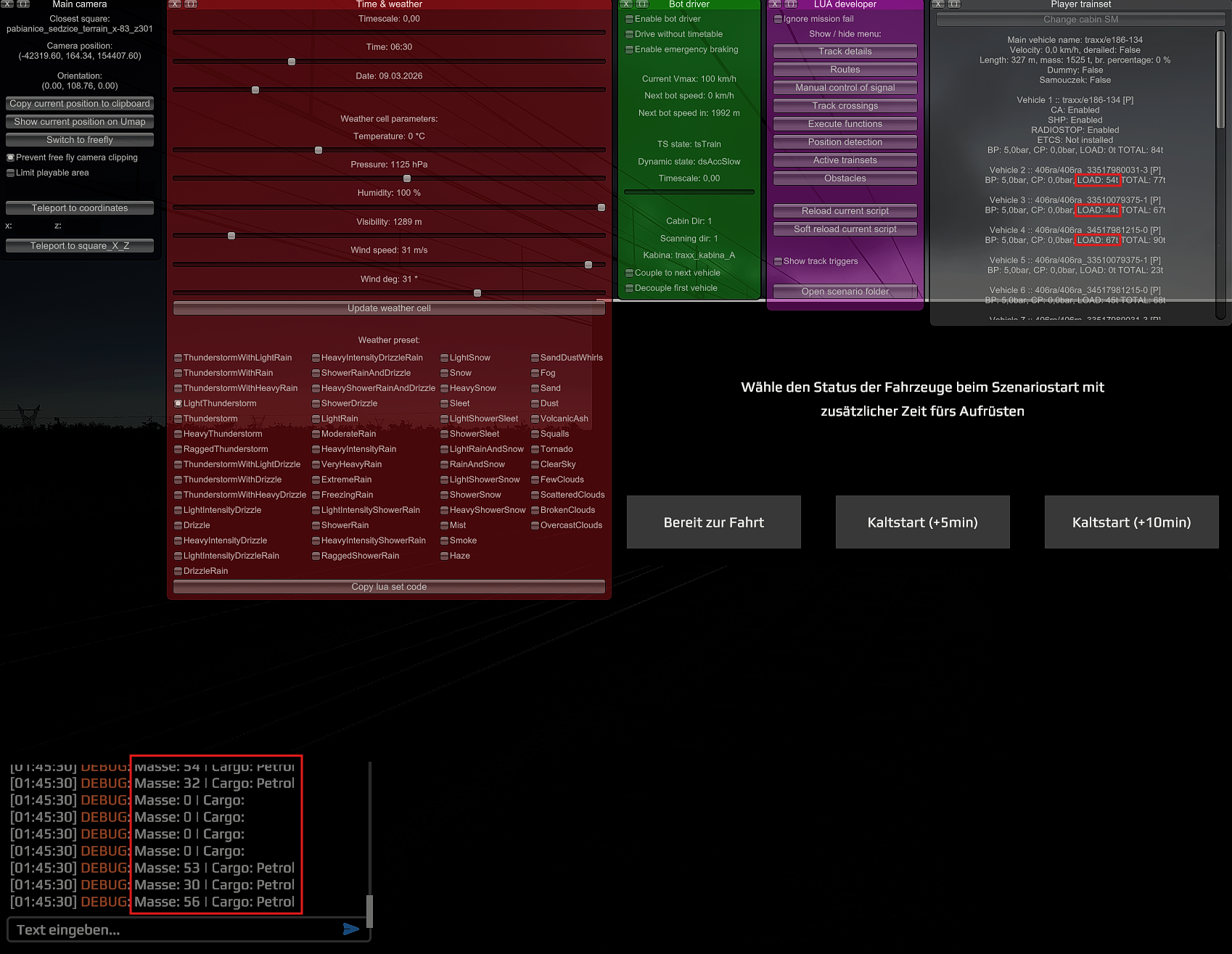Image resolution: width=1232 pixels, height=954 pixels.
Task: Select the Fog weather preset
Action: (x=535, y=373)
